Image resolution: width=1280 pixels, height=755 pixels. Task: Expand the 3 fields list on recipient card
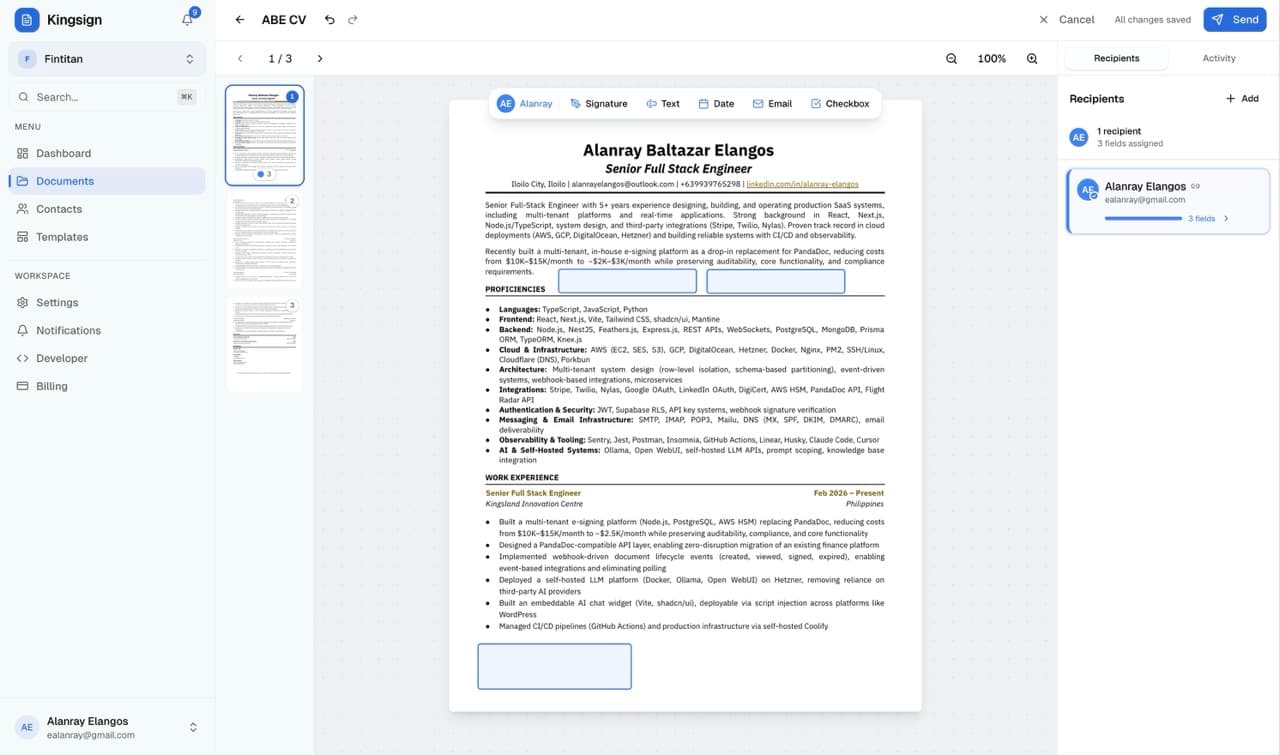[1204, 218]
